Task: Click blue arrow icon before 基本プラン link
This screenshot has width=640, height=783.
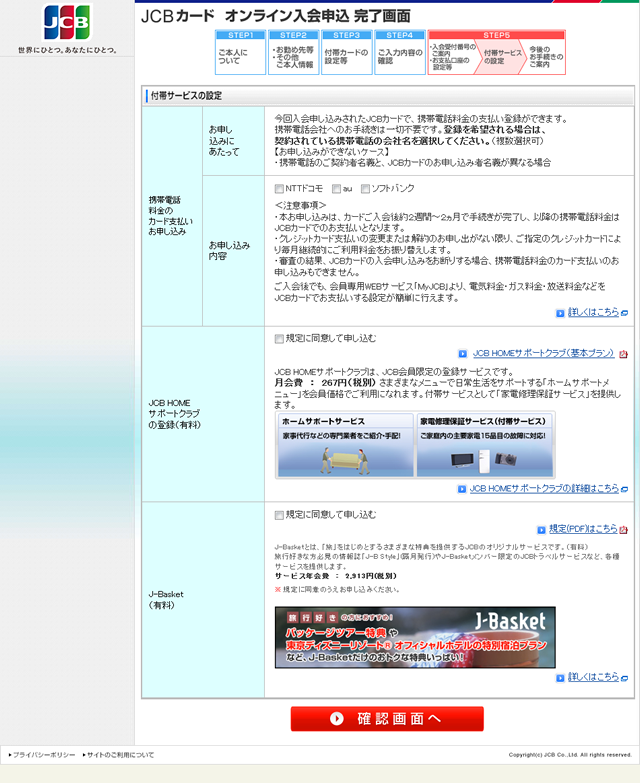Action: pos(463,354)
